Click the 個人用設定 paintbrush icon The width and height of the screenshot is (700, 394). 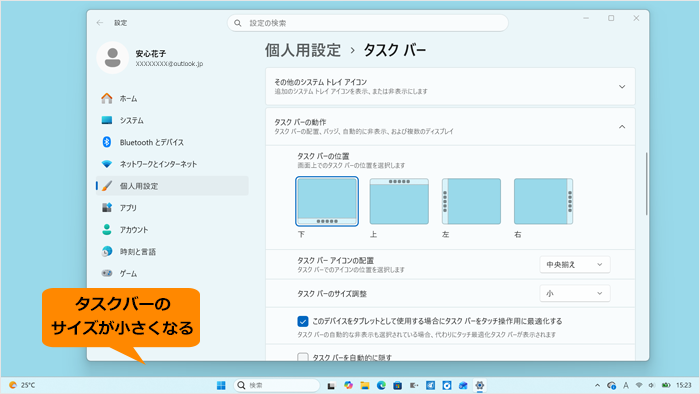click(107, 186)
